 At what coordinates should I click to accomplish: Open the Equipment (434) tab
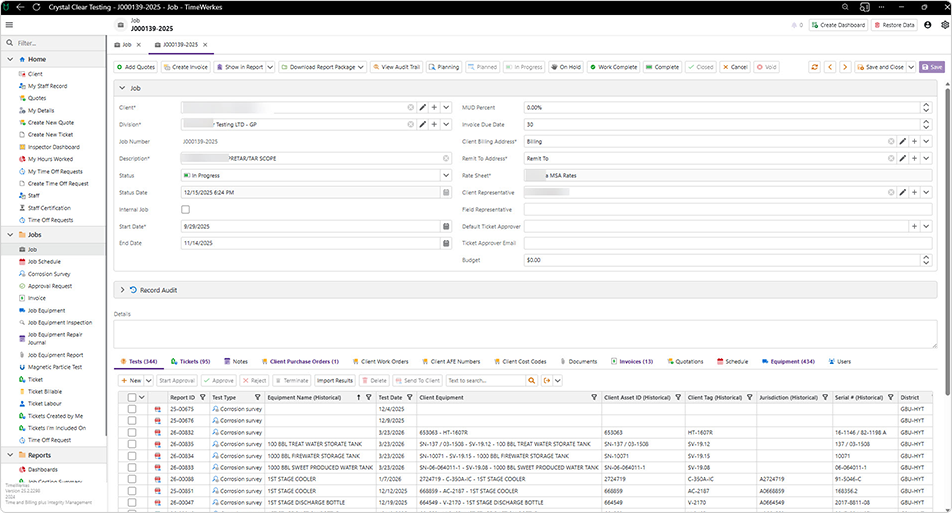(788, 362)
